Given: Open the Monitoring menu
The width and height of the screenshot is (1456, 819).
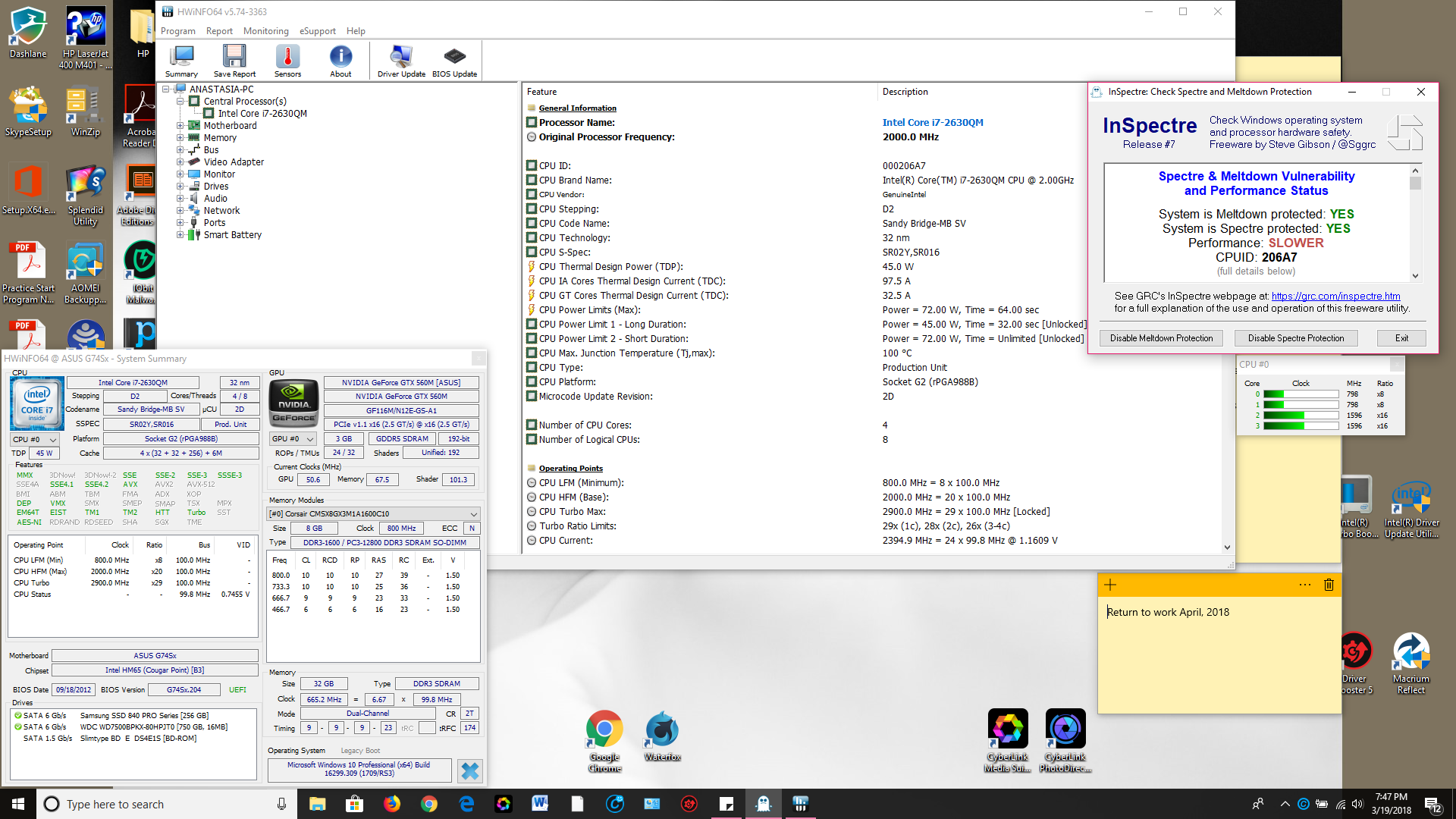Looking at the screenshot, I should 265,31.
